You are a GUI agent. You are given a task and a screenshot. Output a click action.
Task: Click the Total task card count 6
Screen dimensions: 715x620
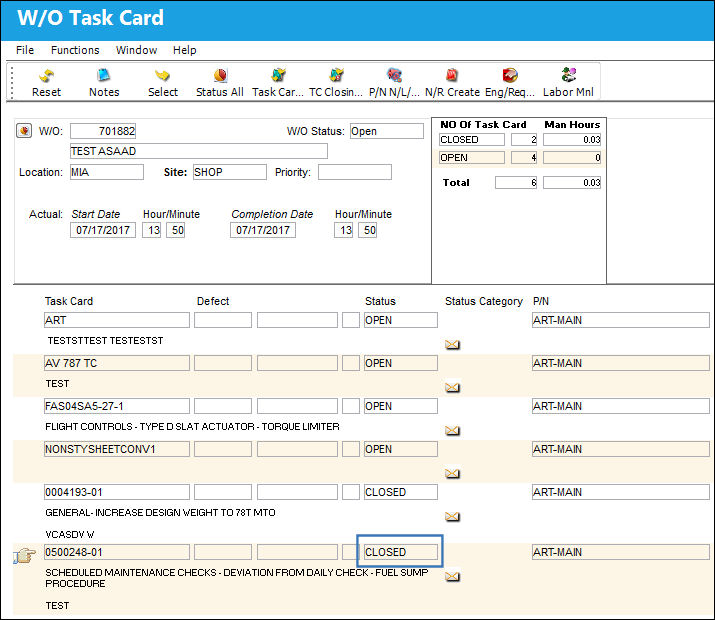pos(516,183)
